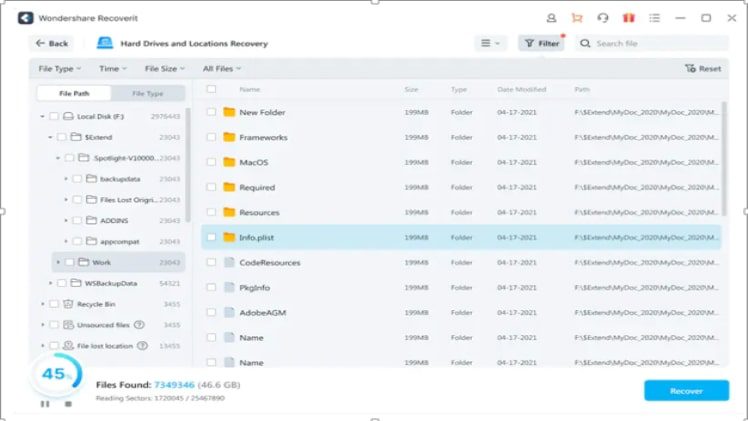748x421 pixels.
Task: Click the 7349346 files found count
Action: tap(174, 385)
